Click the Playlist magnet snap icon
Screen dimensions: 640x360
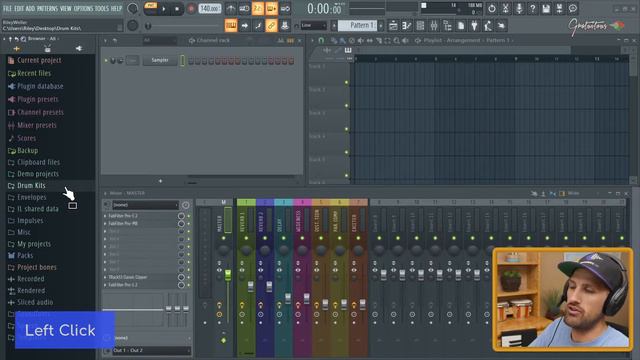(321, 40)
